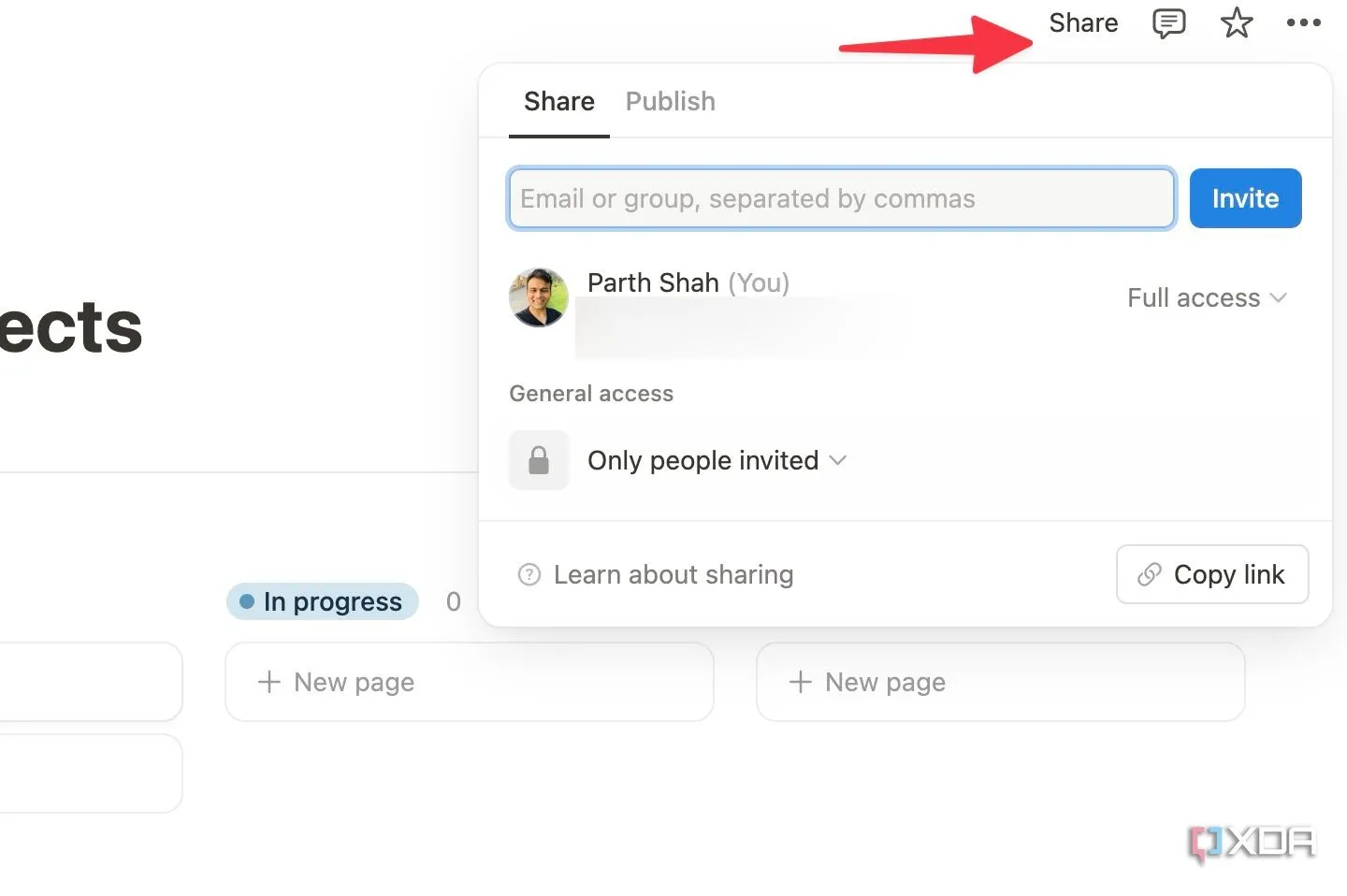Expand the Full access permission dropdown

pyautogui.click(x=1207, y=297)
